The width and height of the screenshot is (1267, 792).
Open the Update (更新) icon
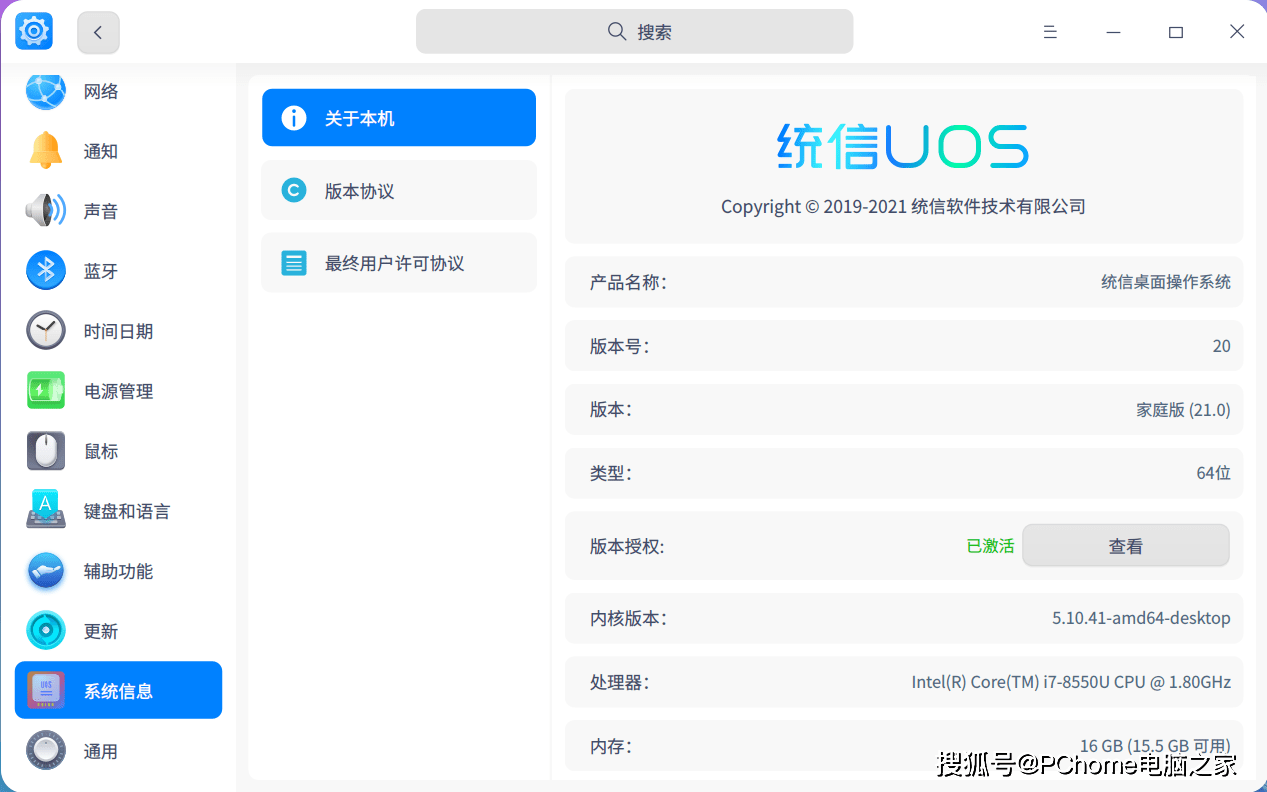[45, 631]
